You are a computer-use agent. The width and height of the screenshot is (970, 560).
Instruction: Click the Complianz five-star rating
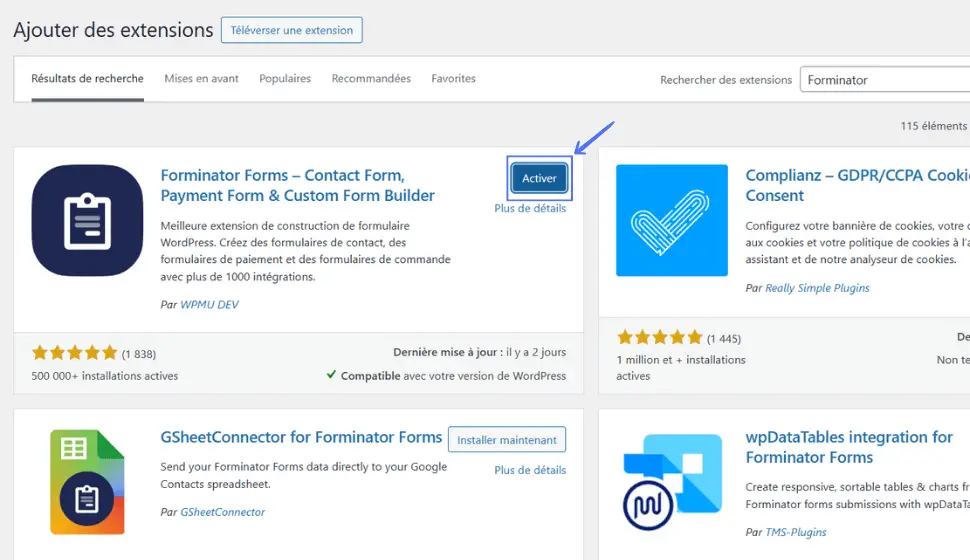pos(659,337)
